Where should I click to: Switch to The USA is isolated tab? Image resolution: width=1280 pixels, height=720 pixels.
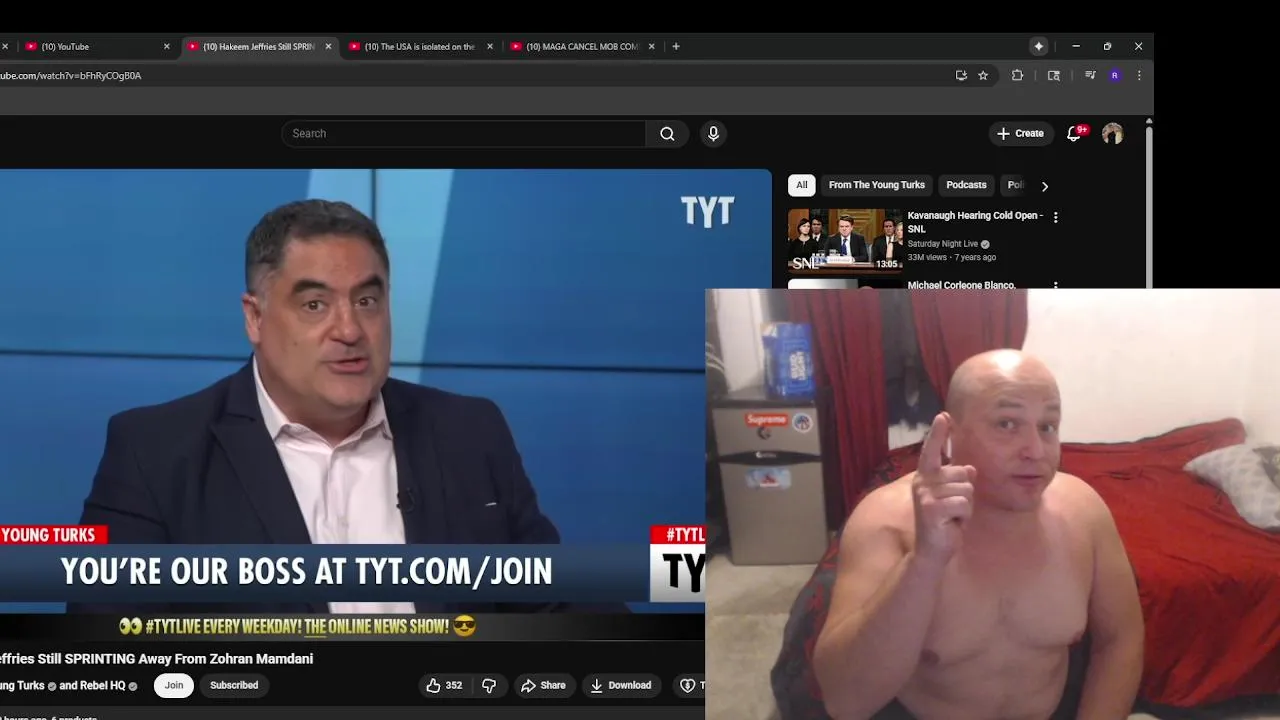419,47
